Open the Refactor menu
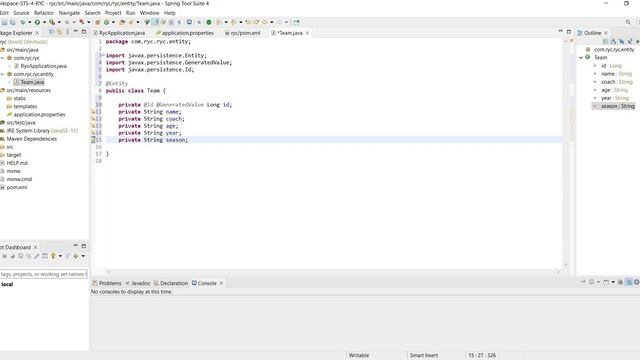This screenshot has height=360, width=640. 44,13
